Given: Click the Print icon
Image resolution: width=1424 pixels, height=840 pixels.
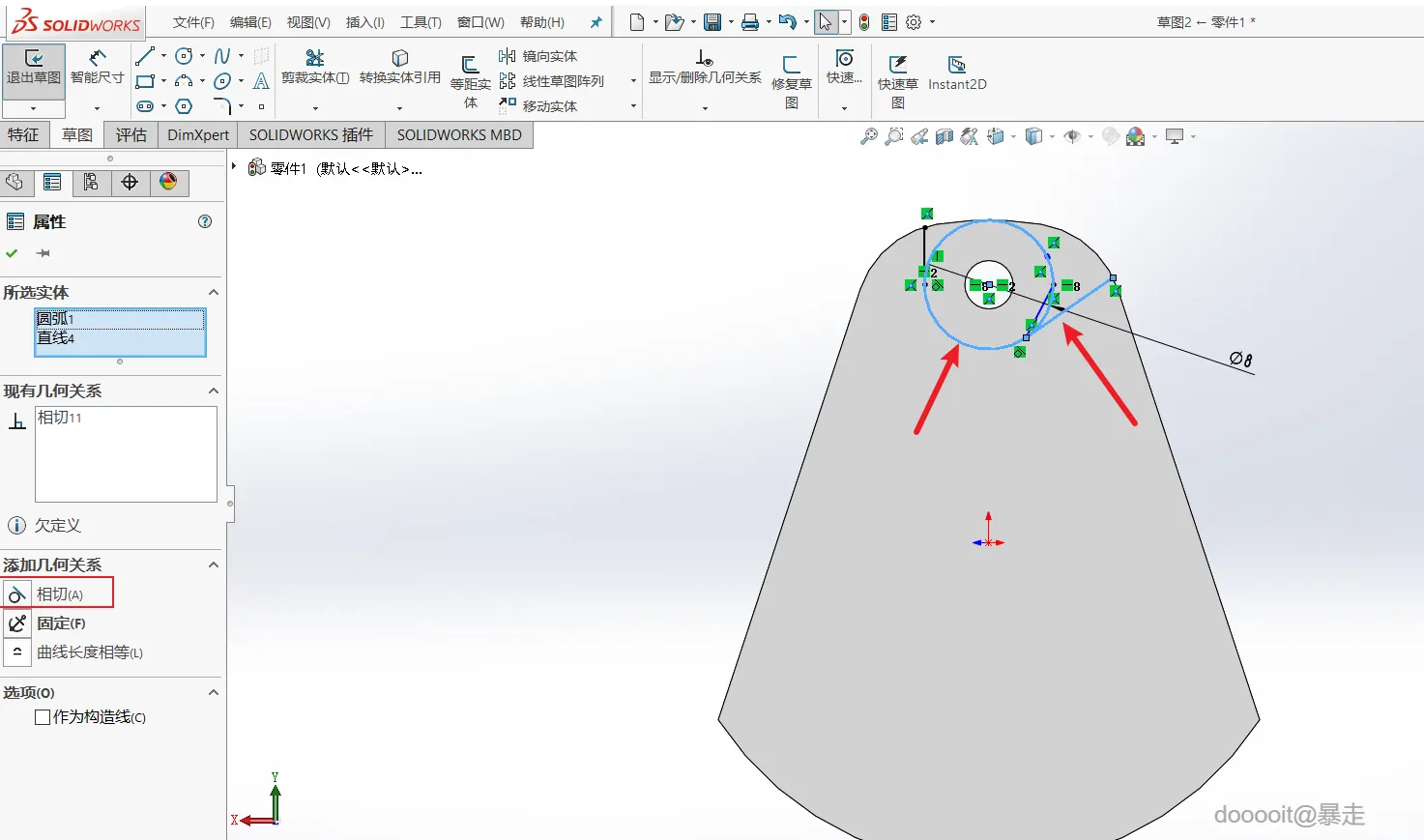Looking at the screenshot, I should [x=749, y=22].
